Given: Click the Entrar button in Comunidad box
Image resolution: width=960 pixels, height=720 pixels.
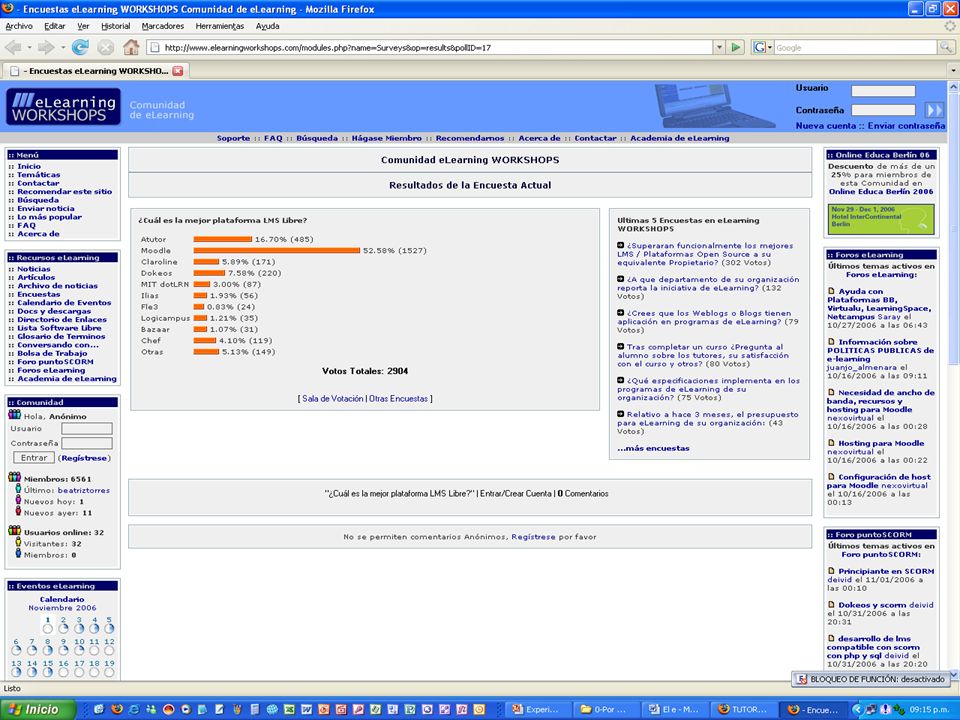Looking at the screenshot, I should [x=34, y=457].
